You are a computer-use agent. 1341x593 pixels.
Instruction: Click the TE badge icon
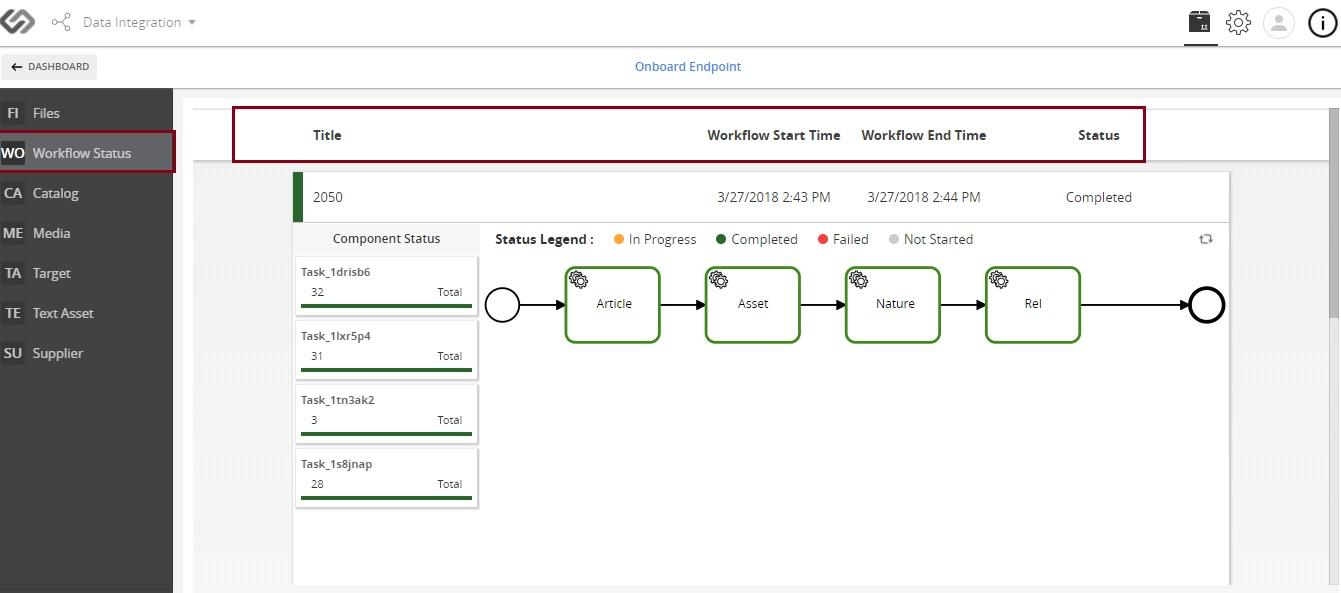pos(13,313)
